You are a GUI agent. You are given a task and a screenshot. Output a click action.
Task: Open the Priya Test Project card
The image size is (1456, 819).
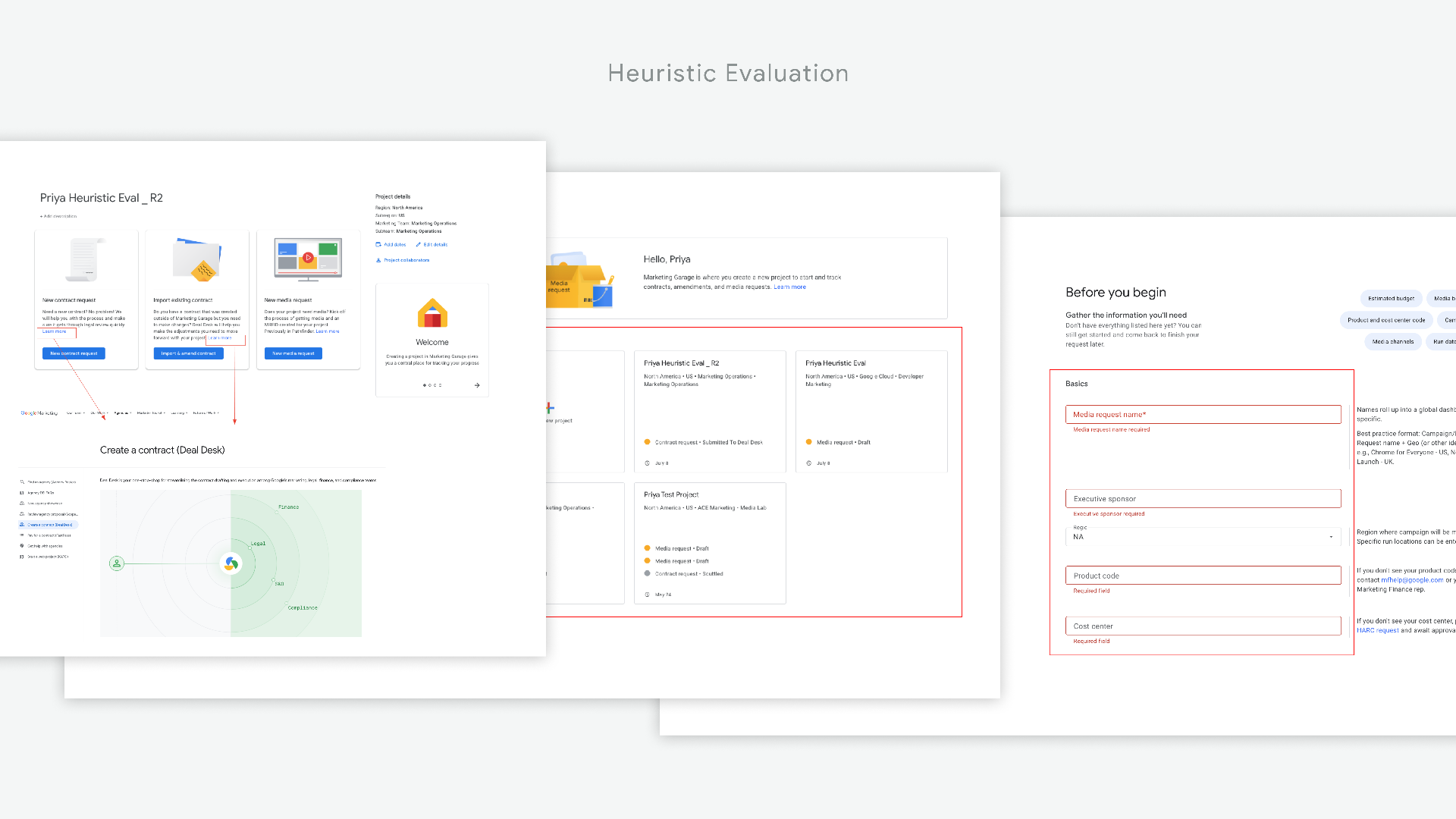click(710, 543)
